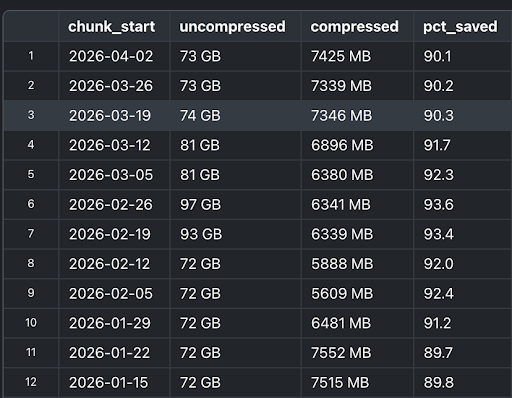Click the date cell 2026-03-05
Viewport: 512px width, 398px height.
click(114, 175)
